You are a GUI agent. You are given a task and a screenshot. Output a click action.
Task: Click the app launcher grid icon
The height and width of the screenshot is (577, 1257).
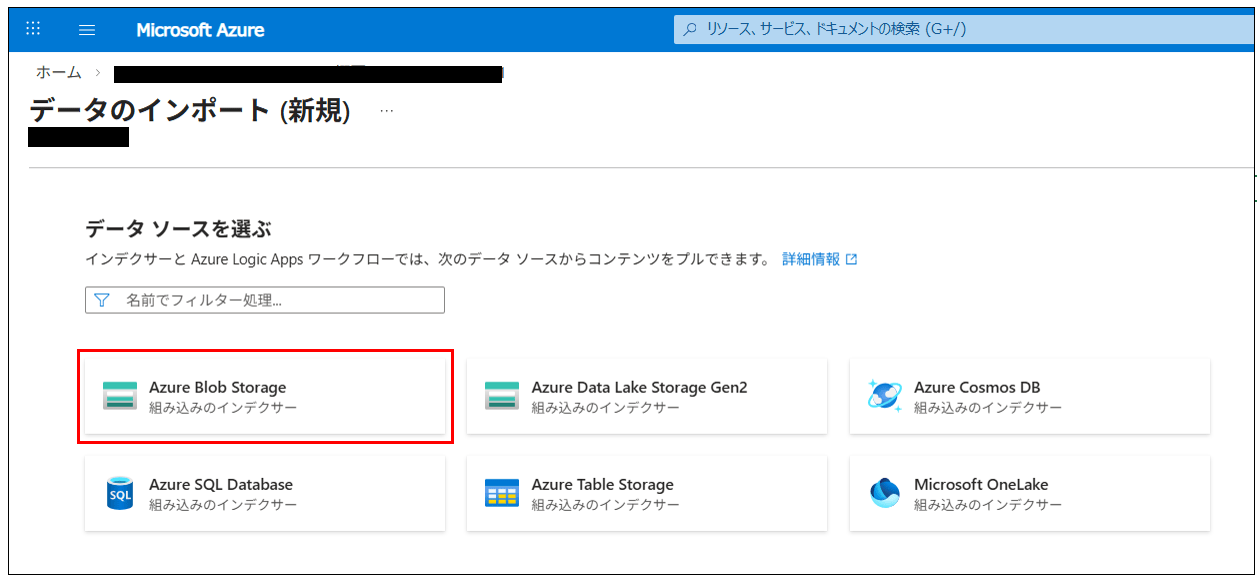33,29
